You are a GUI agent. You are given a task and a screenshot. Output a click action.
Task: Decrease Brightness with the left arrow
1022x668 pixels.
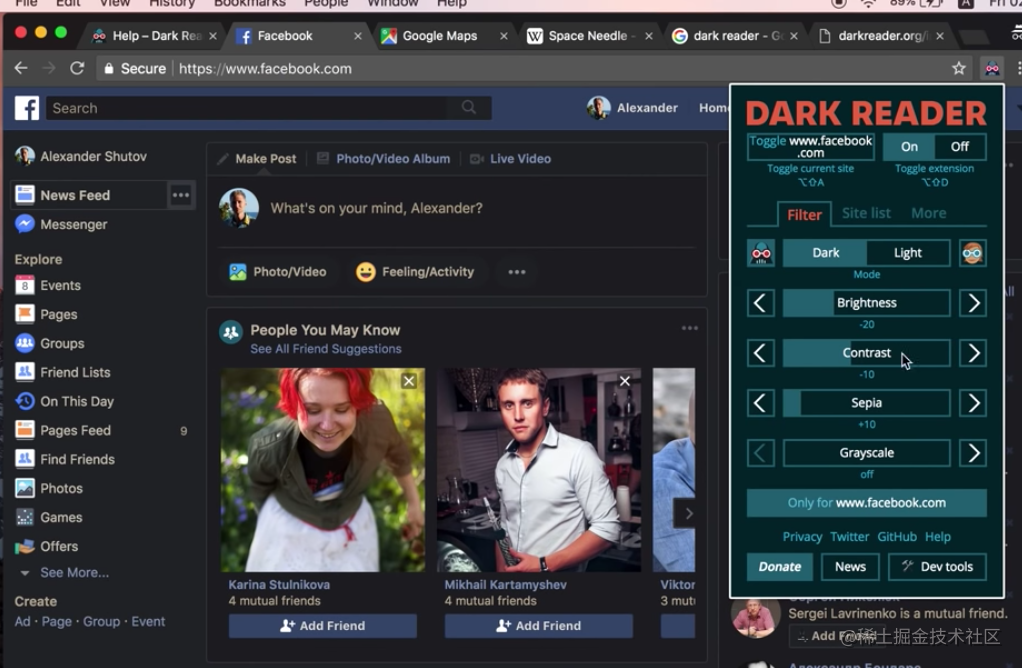tap(760, 303)
